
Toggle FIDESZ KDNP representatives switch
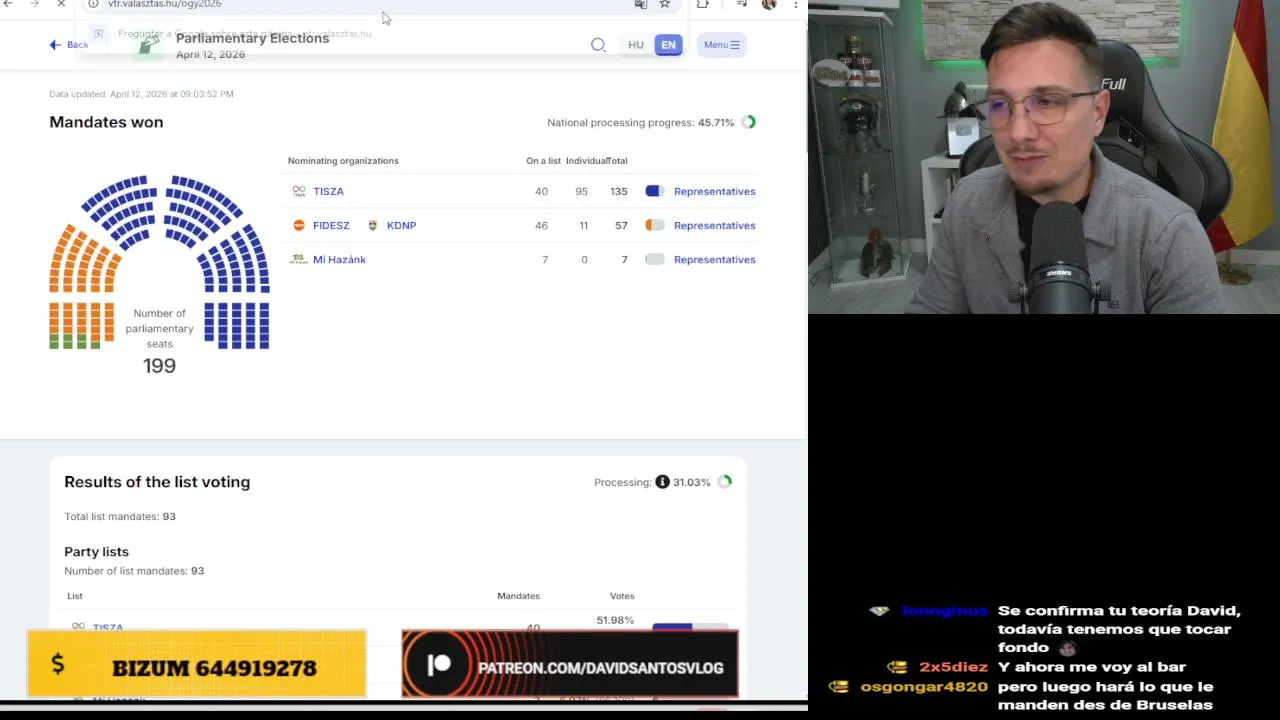(x=654, y=225)
